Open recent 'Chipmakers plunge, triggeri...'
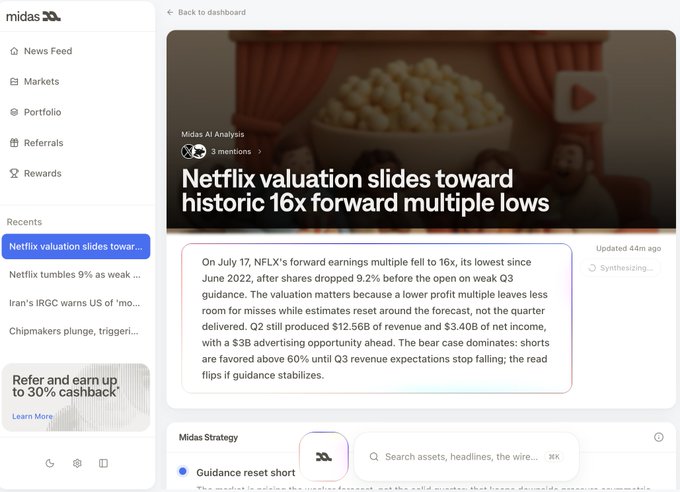Image resolution: width=680 pixels, height=492 pixels. pos(74,331)
